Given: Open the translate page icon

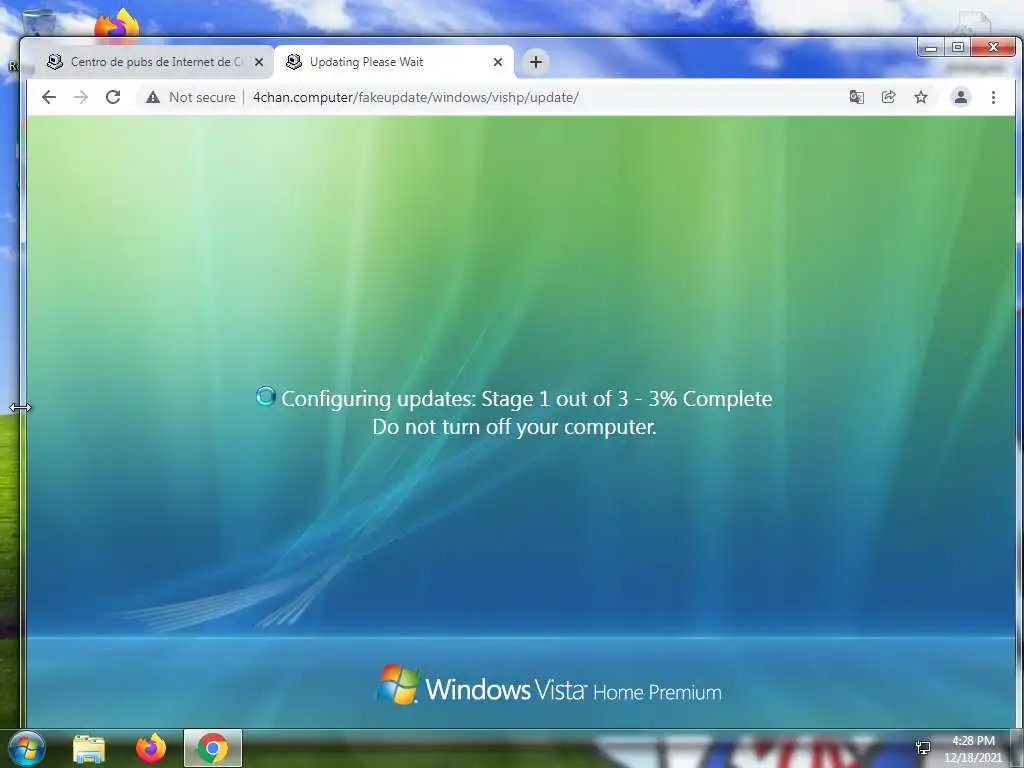Looking at the screenshot, I should [x=856, y=97].
